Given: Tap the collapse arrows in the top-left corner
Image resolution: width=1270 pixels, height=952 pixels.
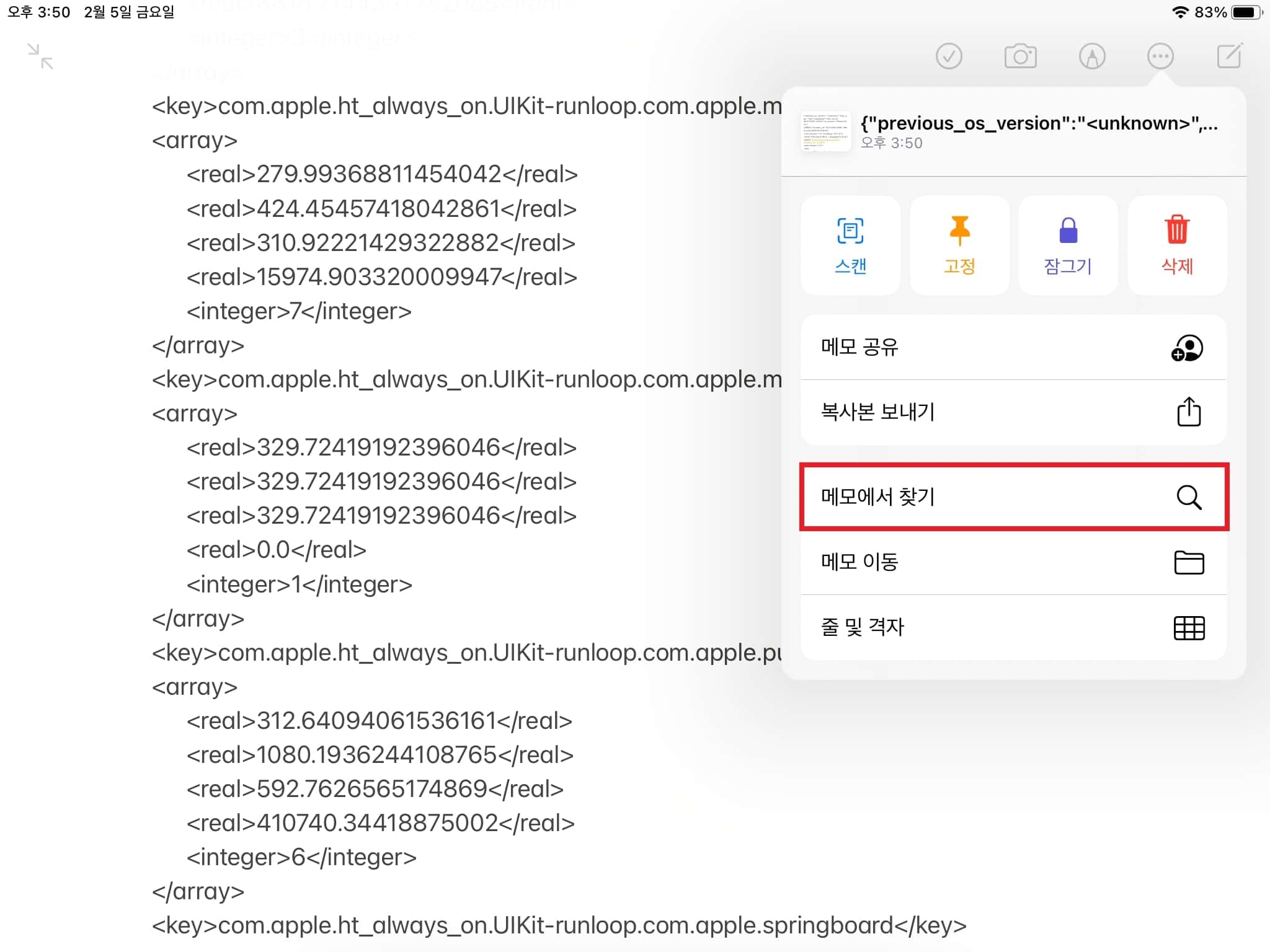Looking at the screenshot, I should [39, 56].
